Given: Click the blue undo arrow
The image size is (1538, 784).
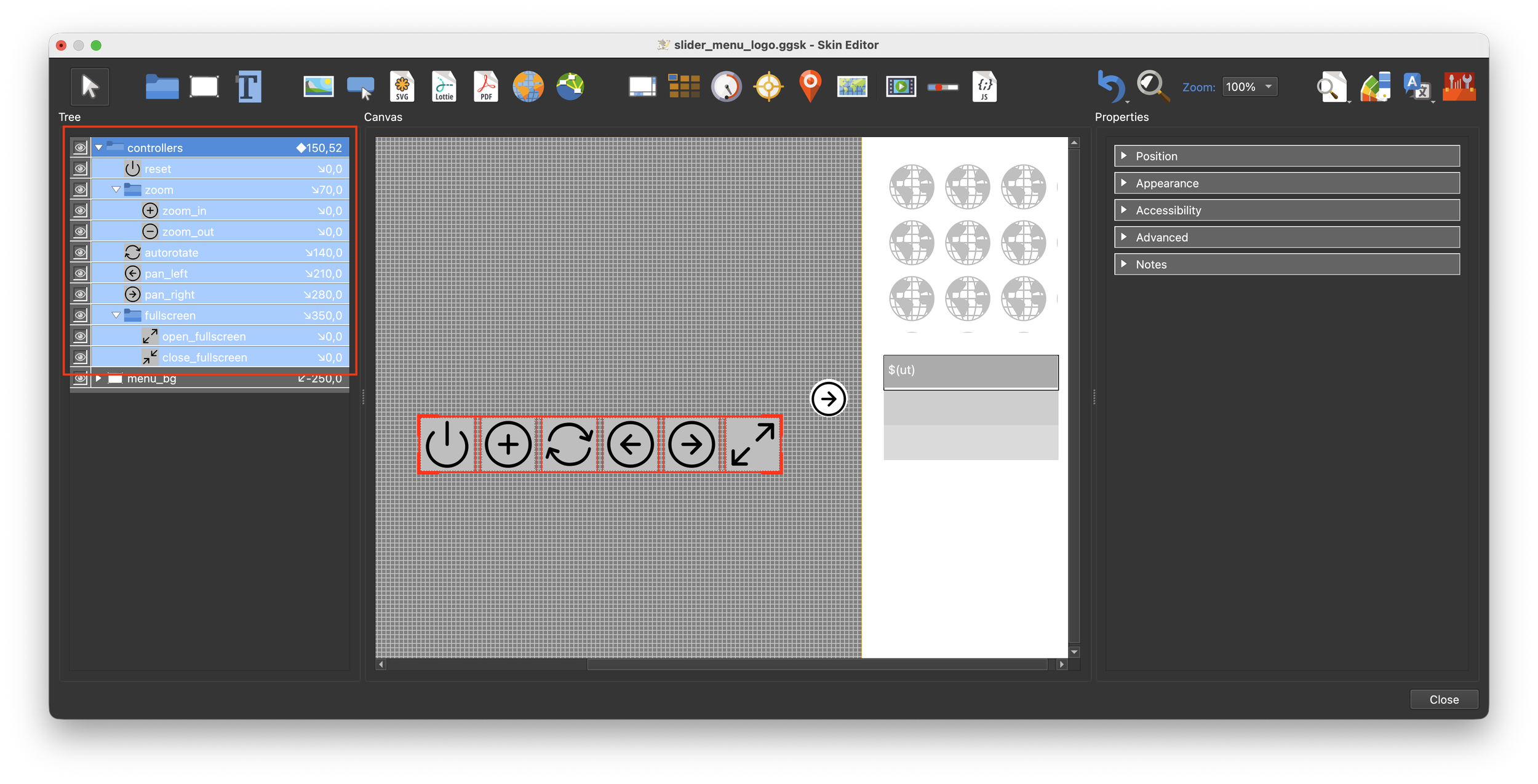Looking at the screenshot, I should tap(1111, 87).
